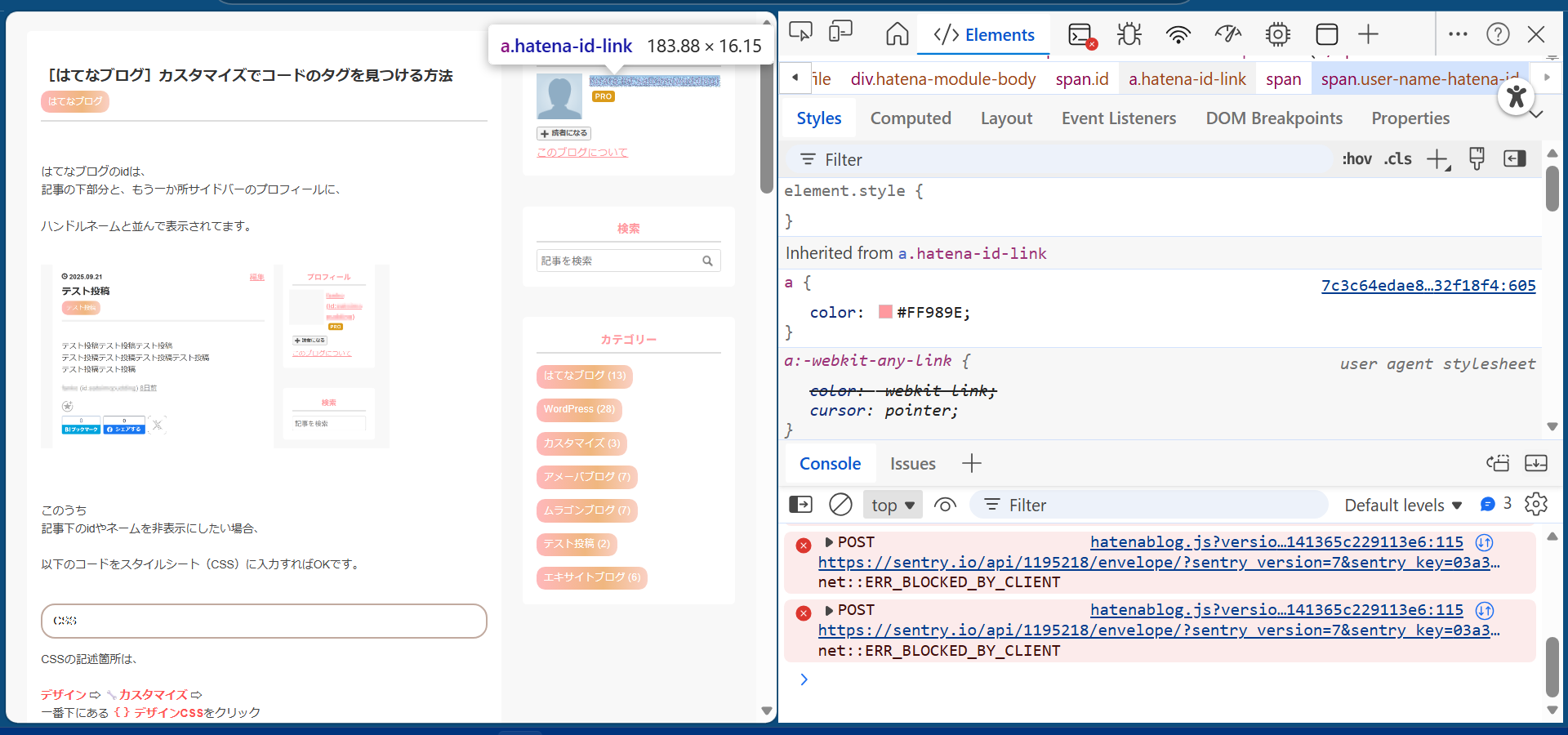1568x735 pixels.
Task: Open console settings gear icon
Action: [x=1535, y=505]
